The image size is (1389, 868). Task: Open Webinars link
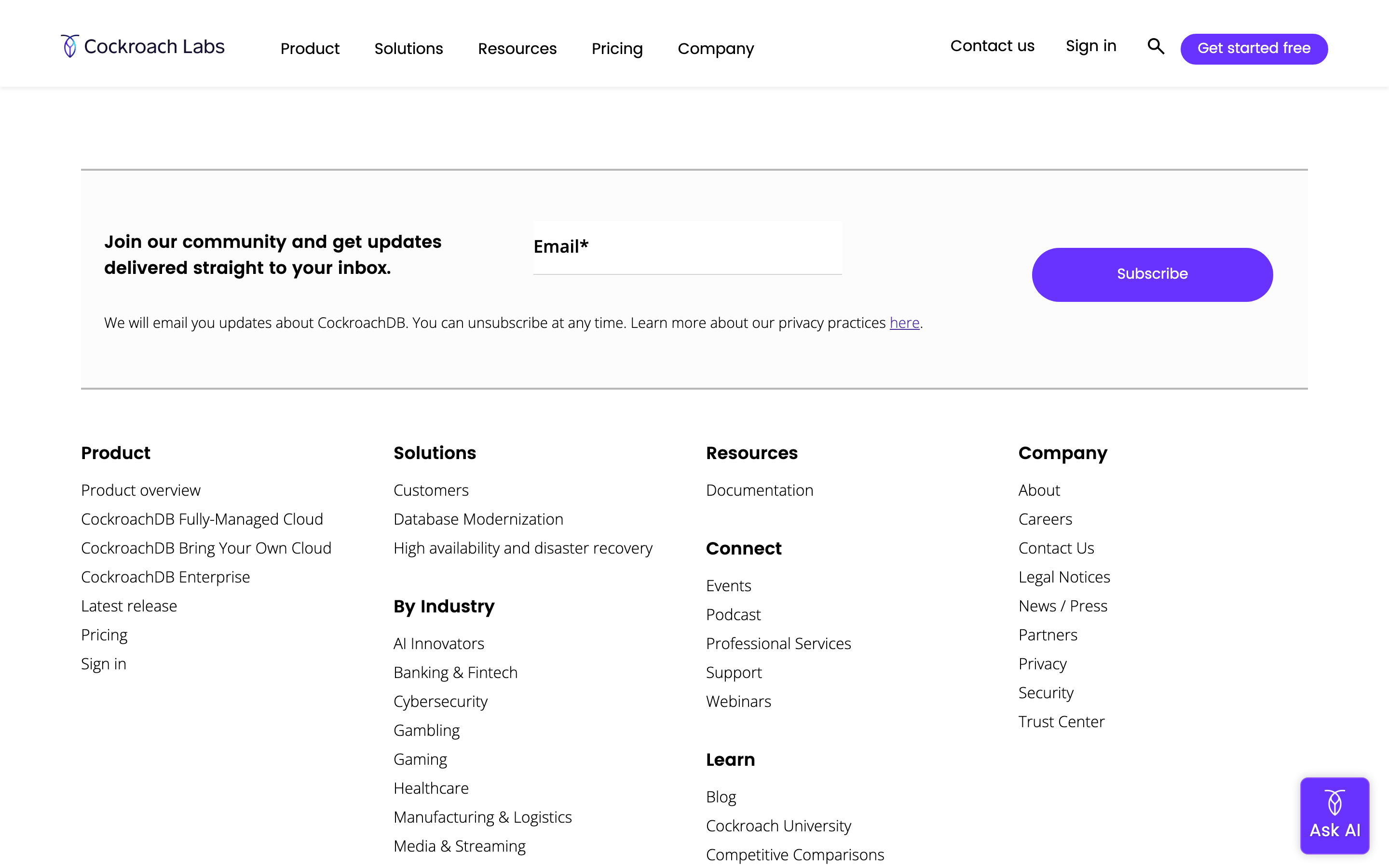tap(738, 702)
